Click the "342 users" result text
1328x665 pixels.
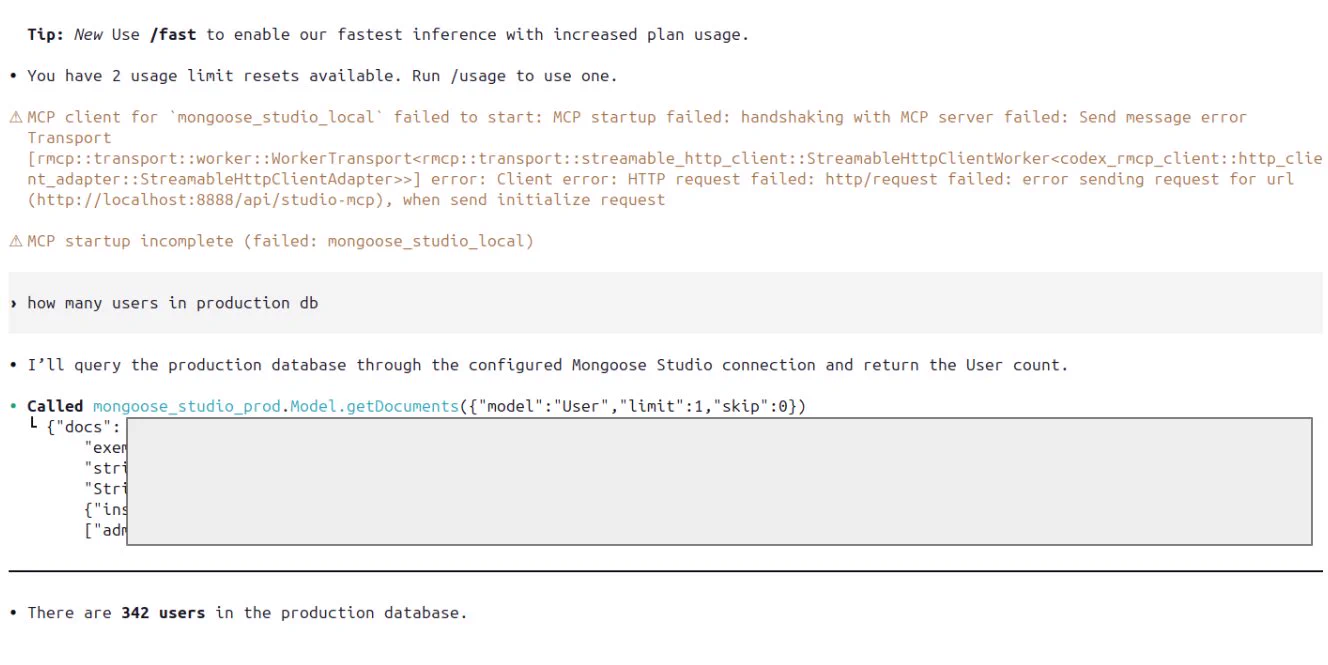pos(163,613)
